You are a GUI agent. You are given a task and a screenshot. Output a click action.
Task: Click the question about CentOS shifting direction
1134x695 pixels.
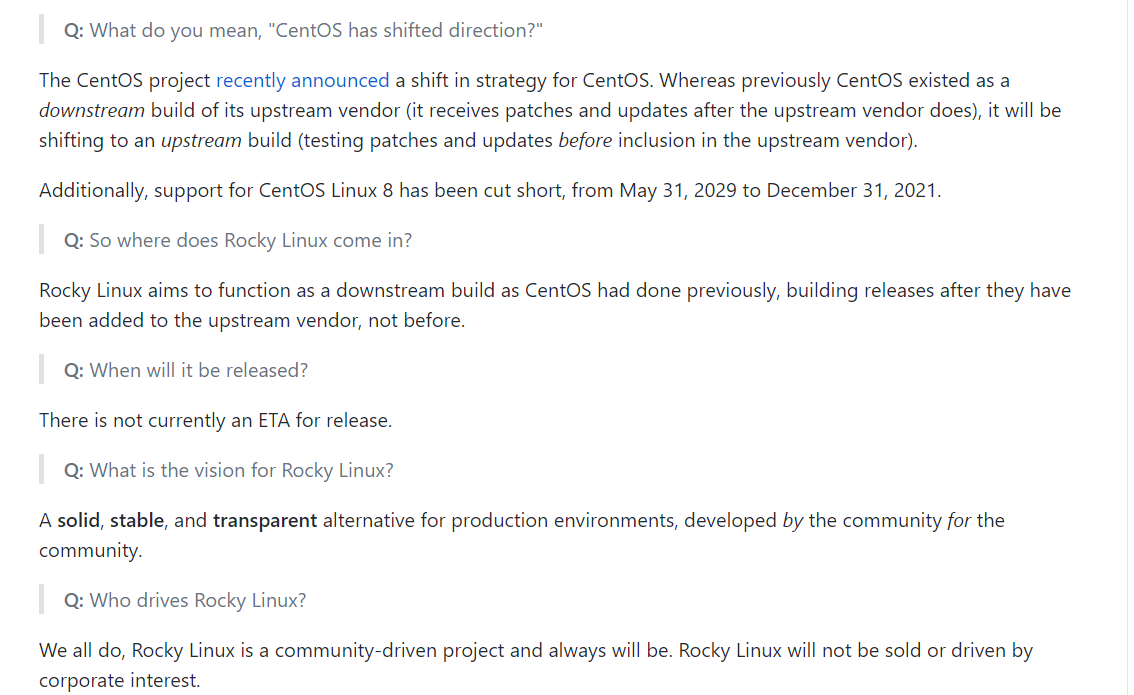tap(303, 30)
